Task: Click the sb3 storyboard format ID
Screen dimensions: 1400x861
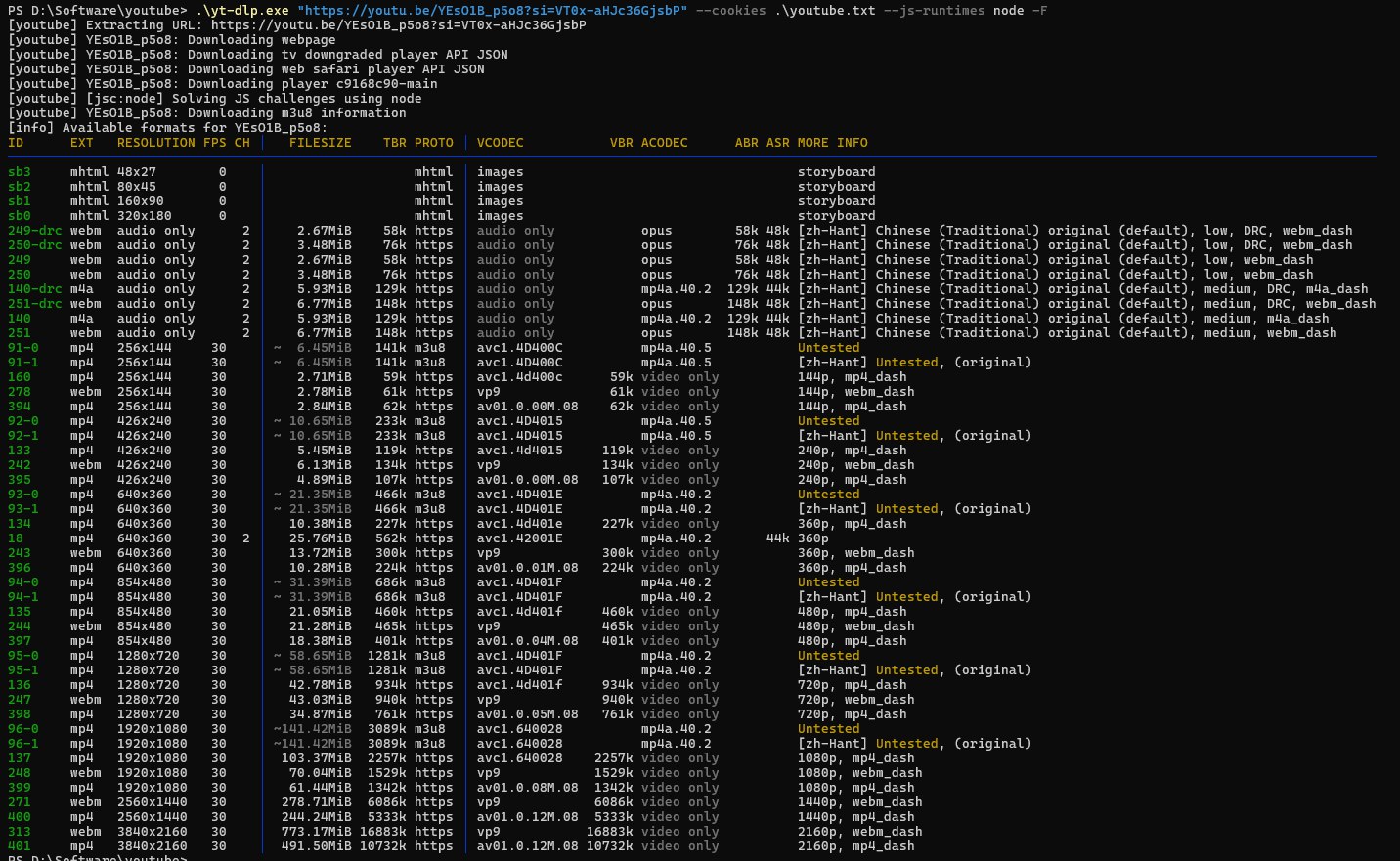Action: coord(20,171)
